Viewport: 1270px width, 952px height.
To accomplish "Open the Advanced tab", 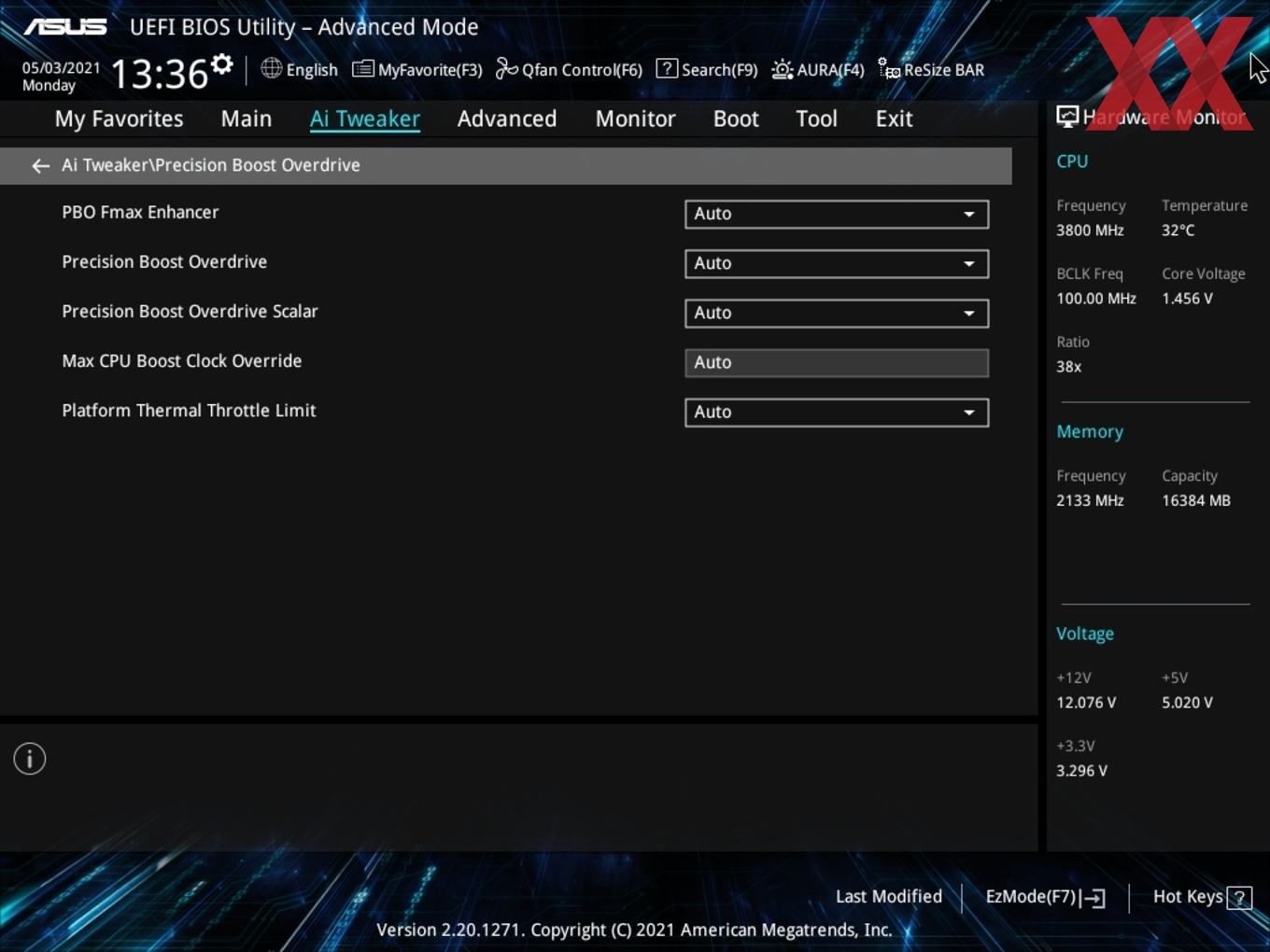I will click(507, 119).
